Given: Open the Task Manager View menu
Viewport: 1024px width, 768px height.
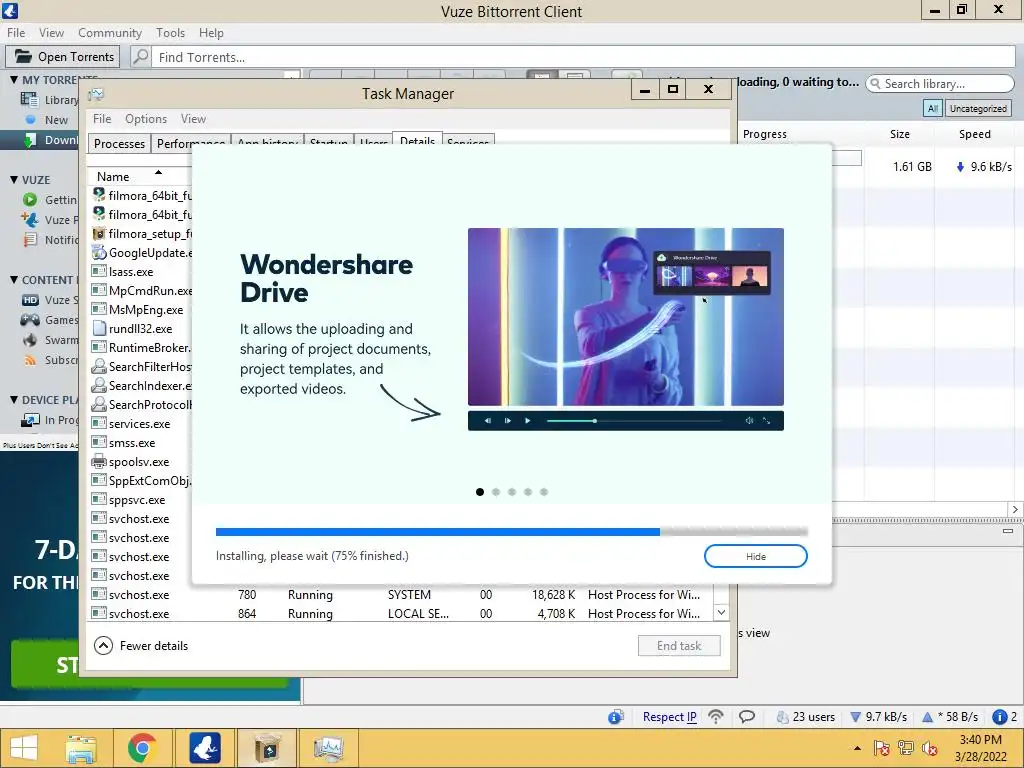Looking at the screenshot, I should pos(193,119).
